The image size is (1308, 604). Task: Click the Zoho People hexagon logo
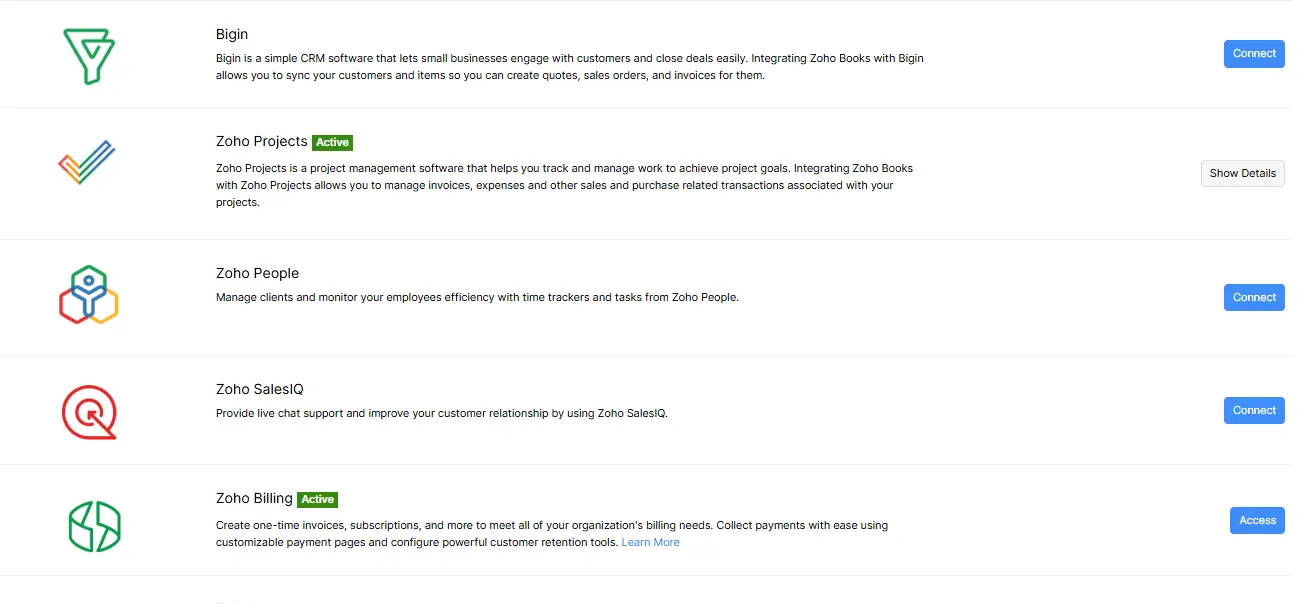coord(89,295)
